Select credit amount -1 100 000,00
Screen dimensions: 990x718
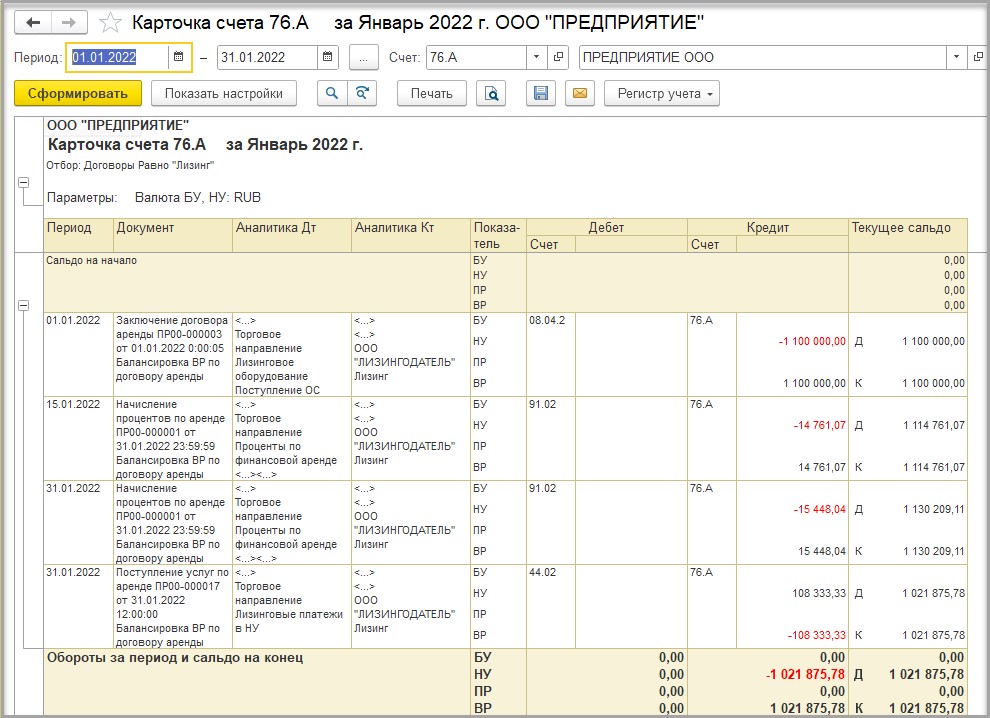point(811,342)
